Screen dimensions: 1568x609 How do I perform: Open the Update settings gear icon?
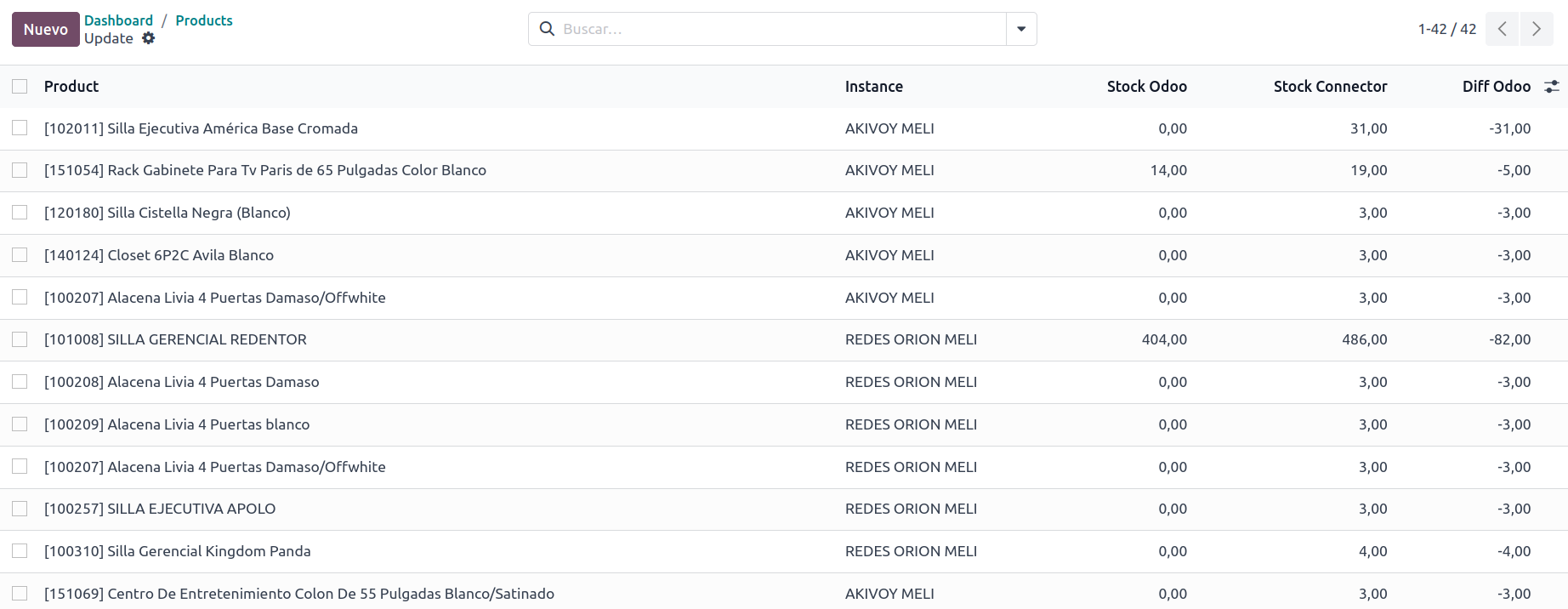tap(149, 38)
